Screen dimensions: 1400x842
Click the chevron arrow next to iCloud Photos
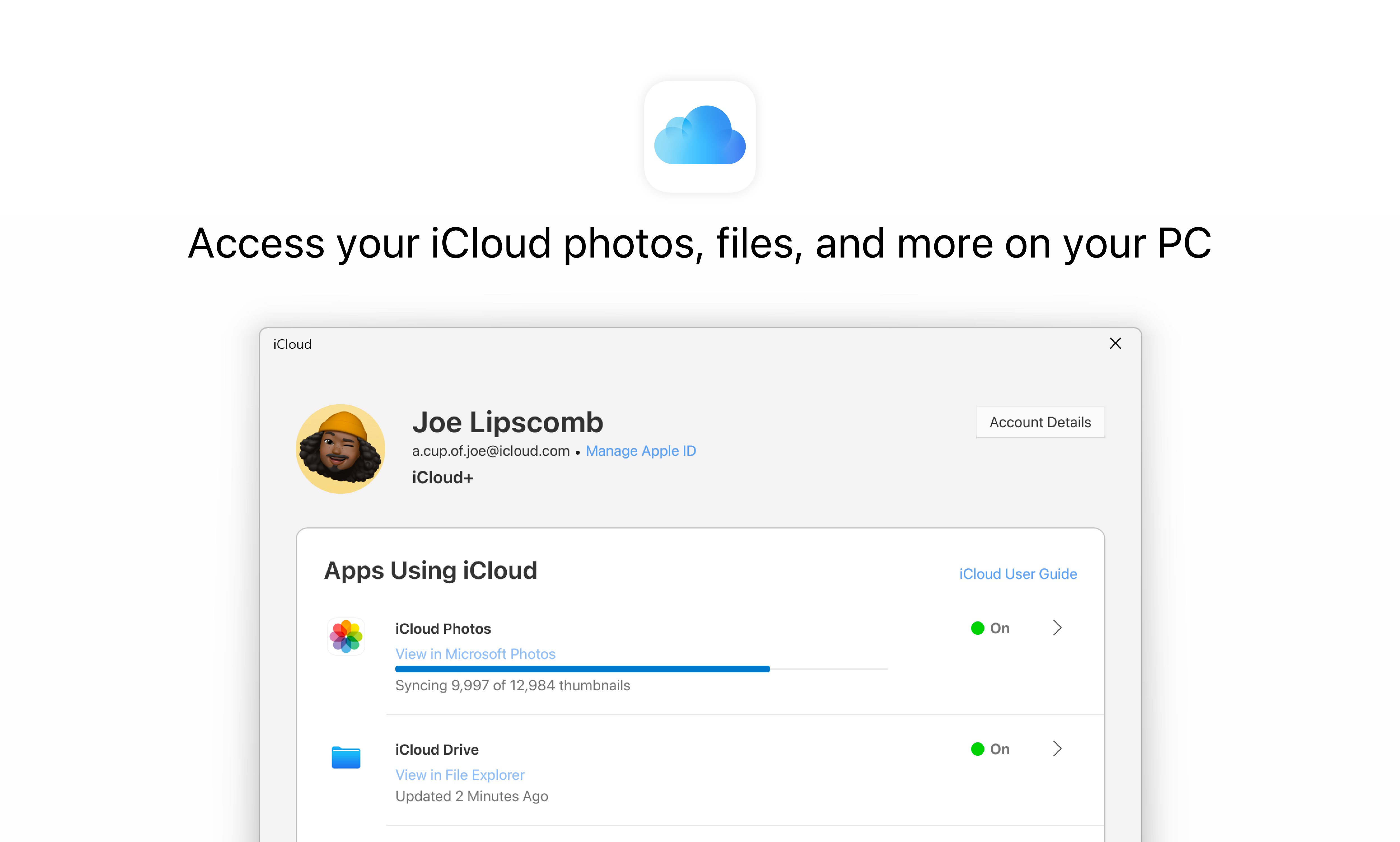pos(1057,628)
